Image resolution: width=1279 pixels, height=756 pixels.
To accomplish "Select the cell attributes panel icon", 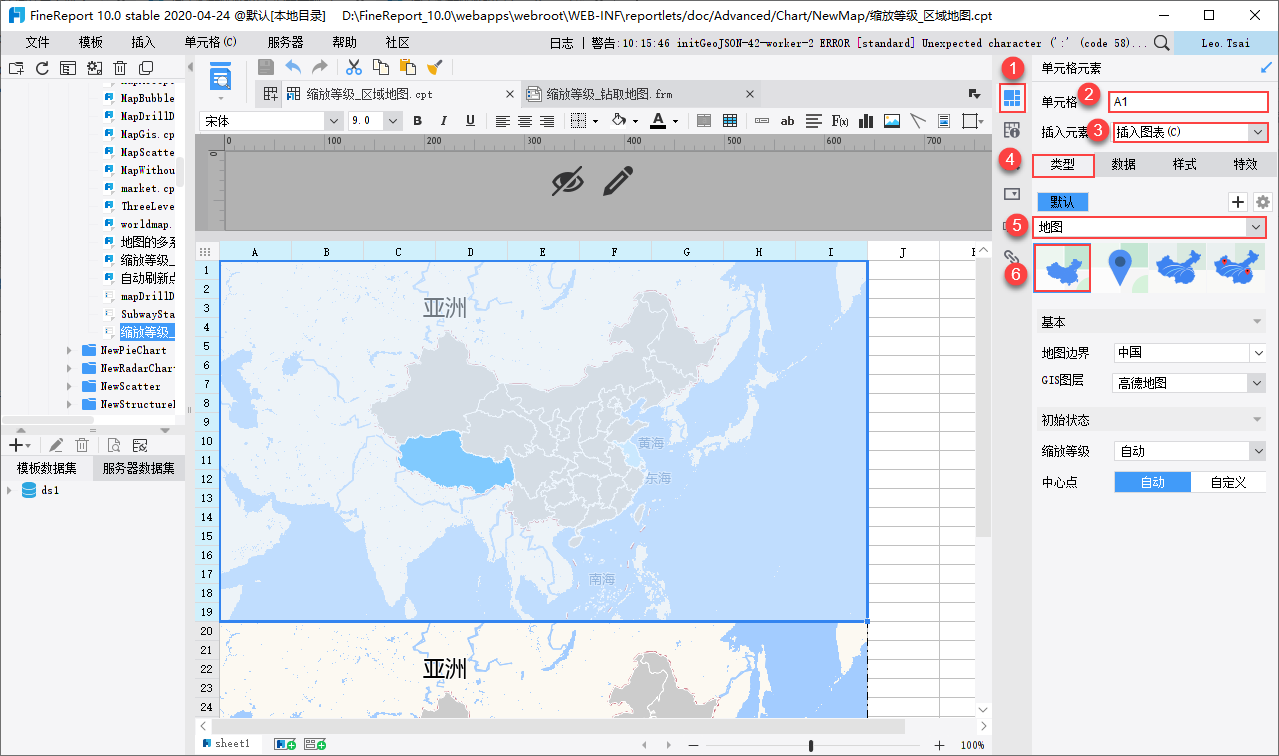I will click(x=1011, y=130).
